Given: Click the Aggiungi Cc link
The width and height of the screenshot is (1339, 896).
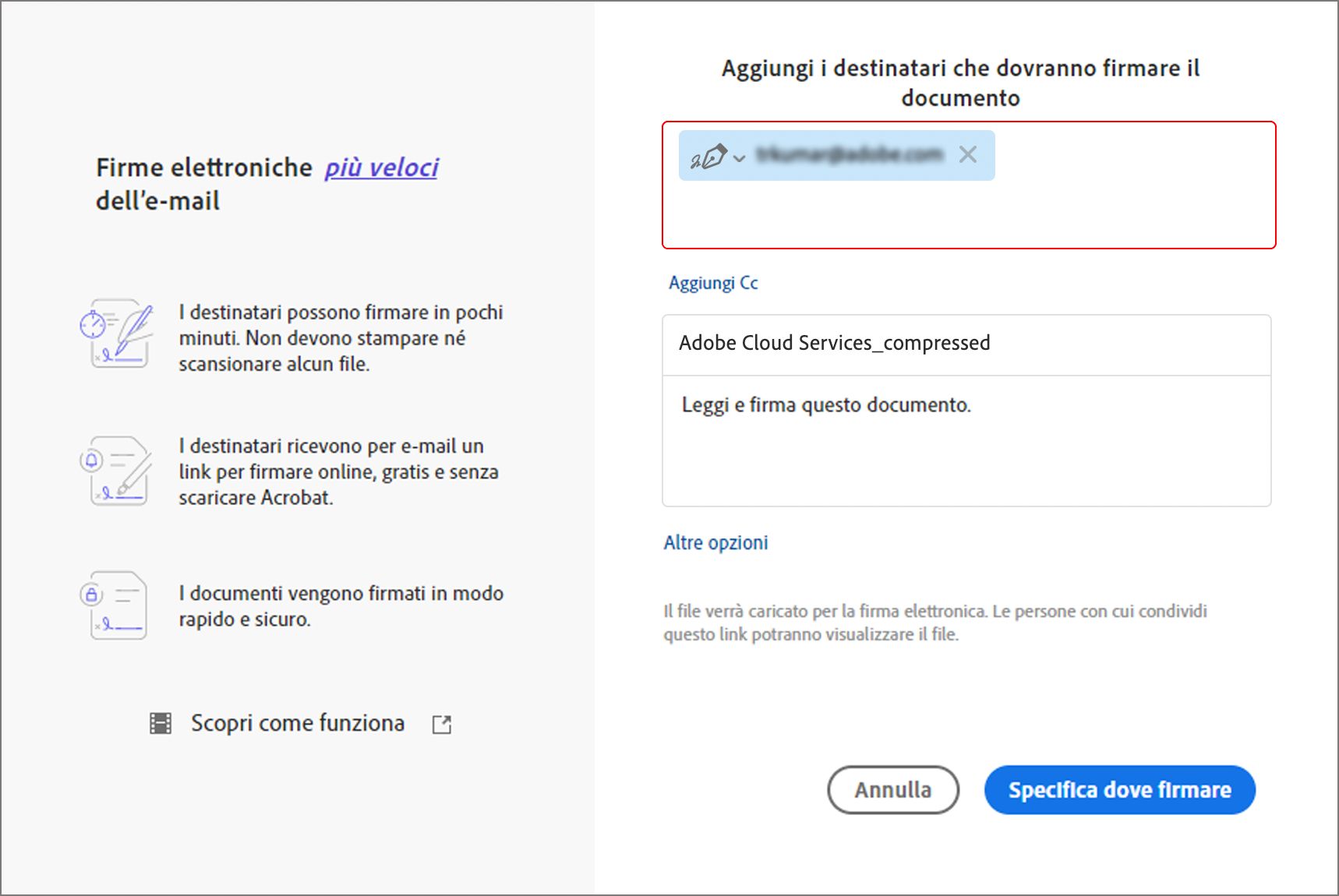Looking at the screenshot, I should pyautogui.click(x=712, y=283).
